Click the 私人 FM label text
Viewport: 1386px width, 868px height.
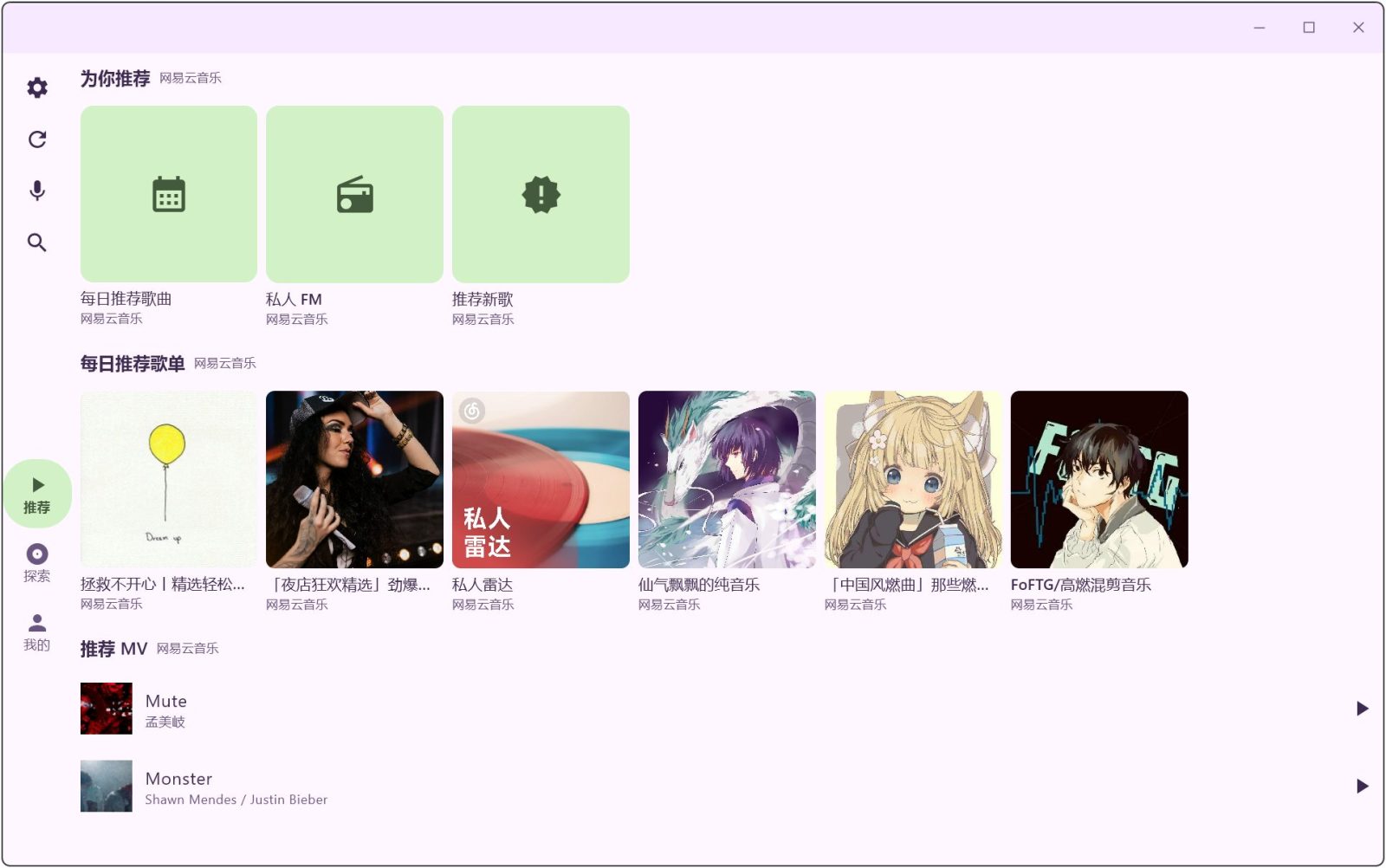[294, 300]
